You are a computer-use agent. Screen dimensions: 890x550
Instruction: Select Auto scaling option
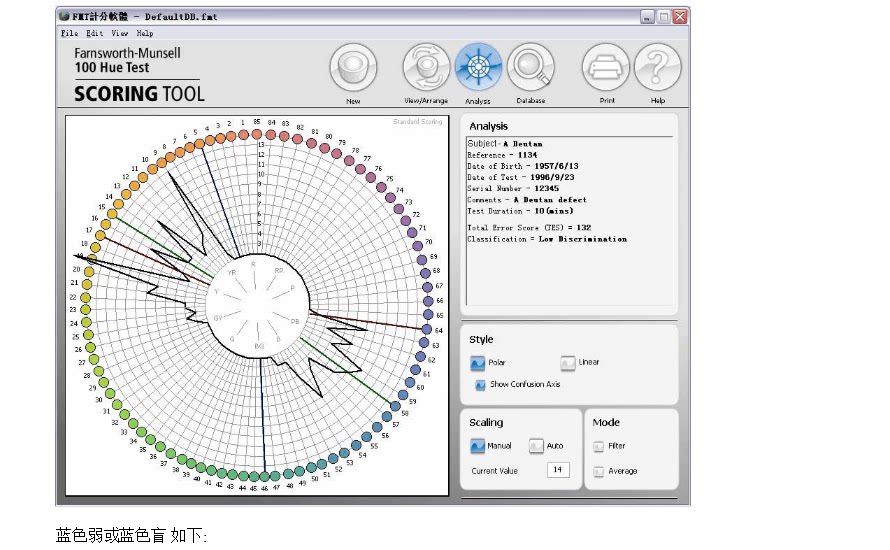pyautogui.click(x=536, y=446)
